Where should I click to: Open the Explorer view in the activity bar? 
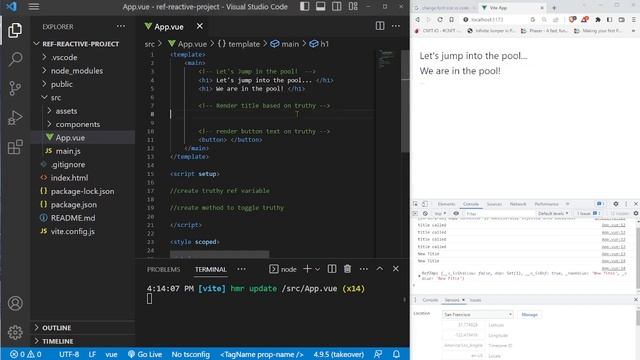[15, 30]
